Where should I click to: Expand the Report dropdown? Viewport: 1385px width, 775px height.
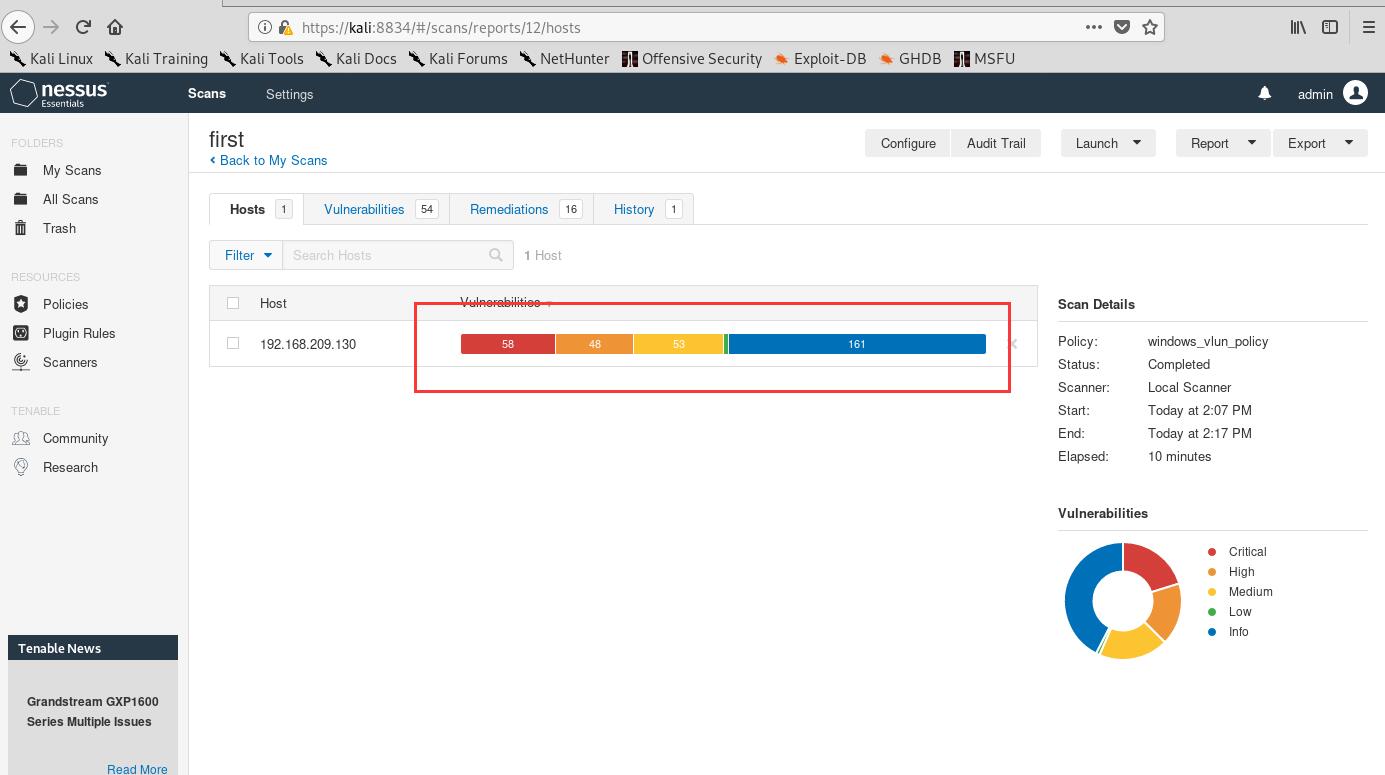[x=1223, y=143]
